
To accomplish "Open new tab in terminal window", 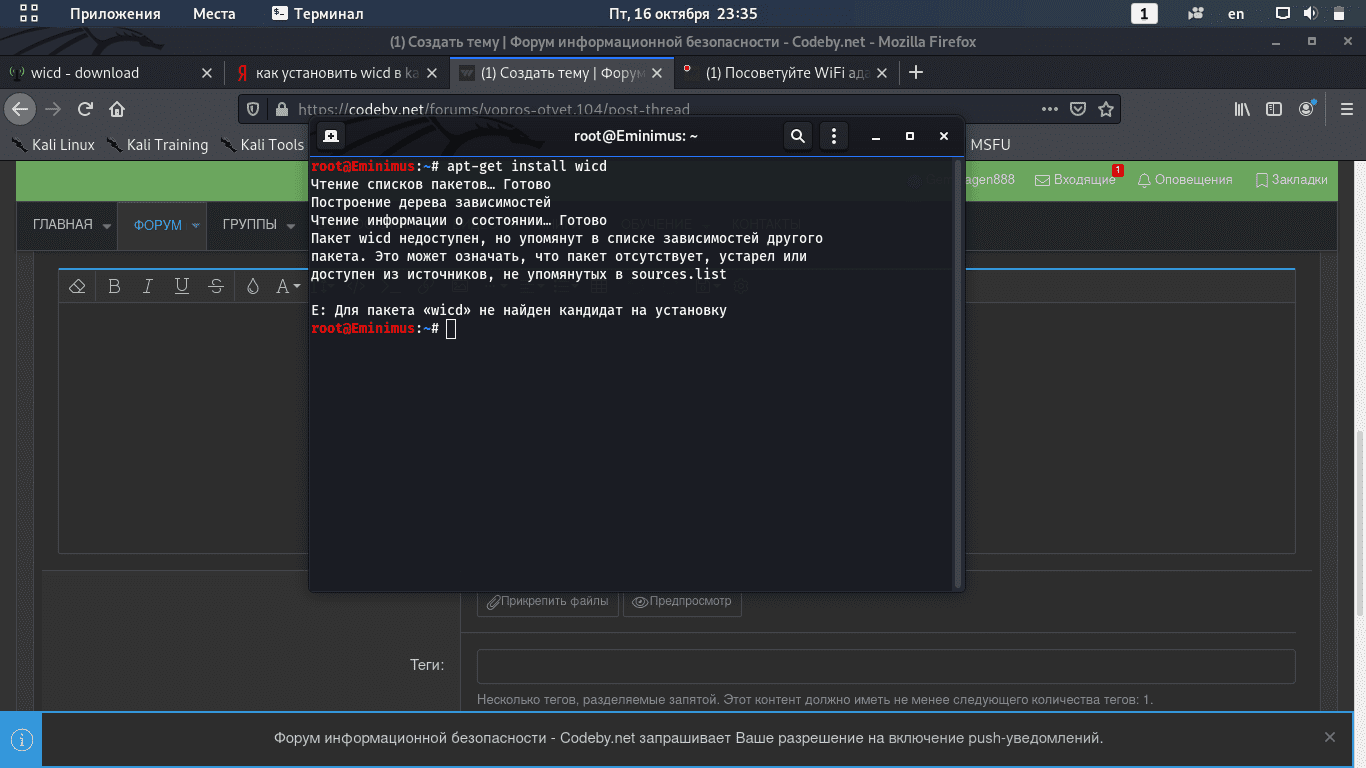I will click(x=331, y=136).
